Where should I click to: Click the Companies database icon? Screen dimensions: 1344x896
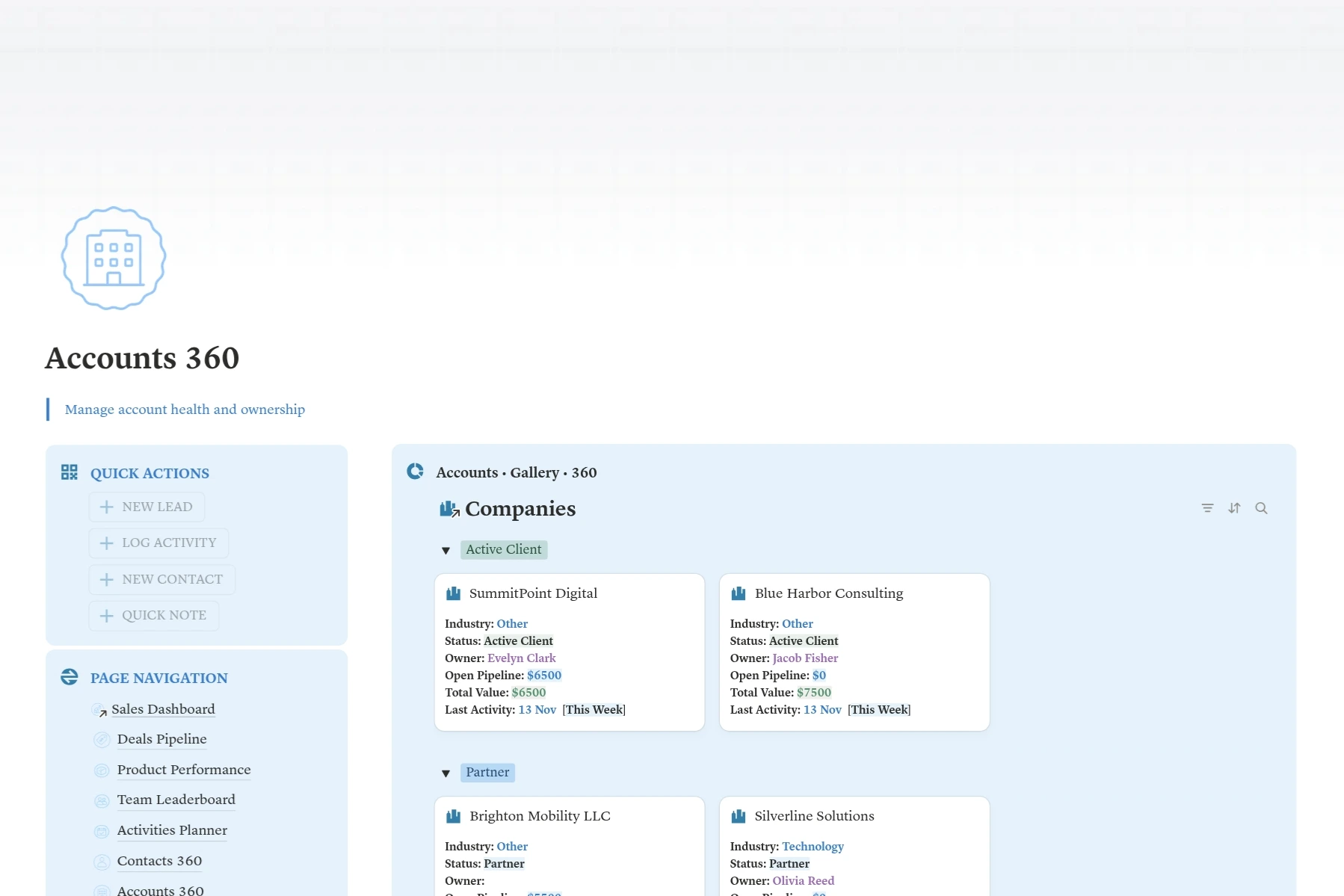[449, 509]
